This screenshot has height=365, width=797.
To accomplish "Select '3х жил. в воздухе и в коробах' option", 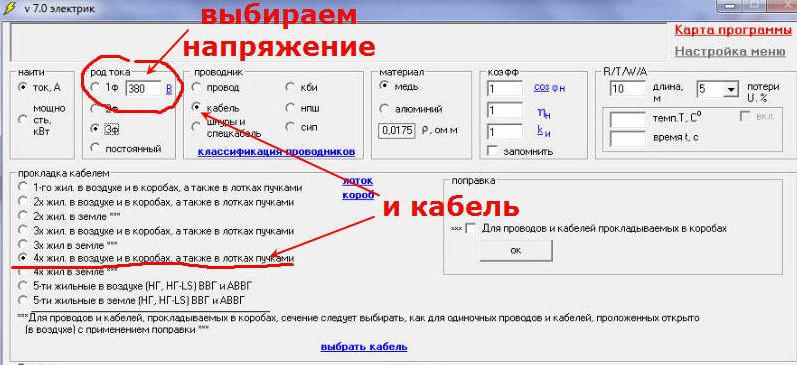I will pyautogui.click(x=22, y=230).
